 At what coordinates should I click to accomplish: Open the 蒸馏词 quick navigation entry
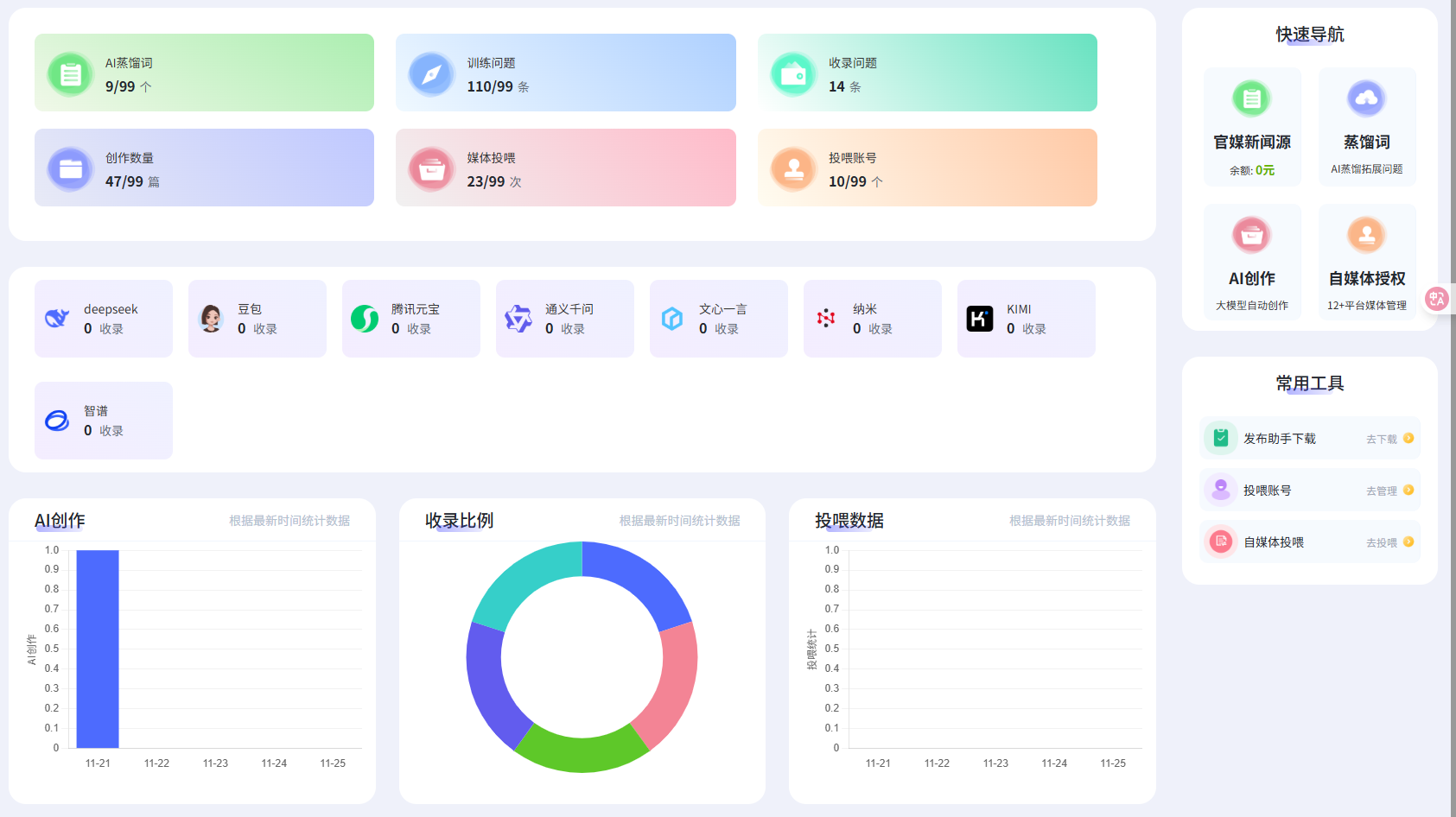click(1366, 127)
